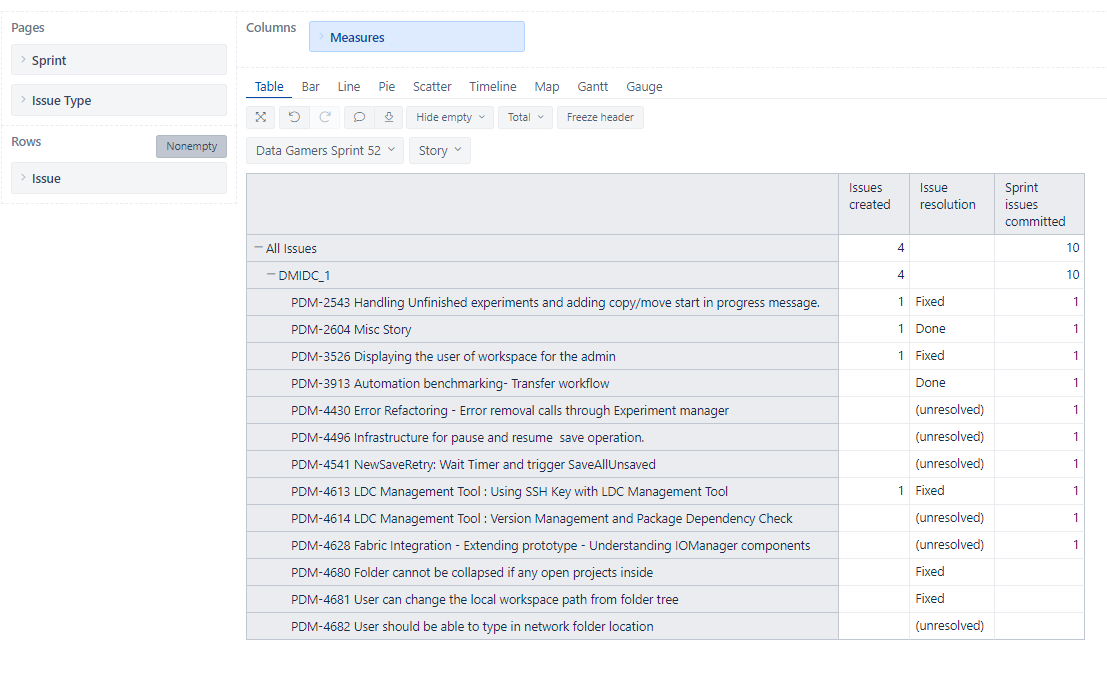Open the comment bubble icon

point(359,117)
